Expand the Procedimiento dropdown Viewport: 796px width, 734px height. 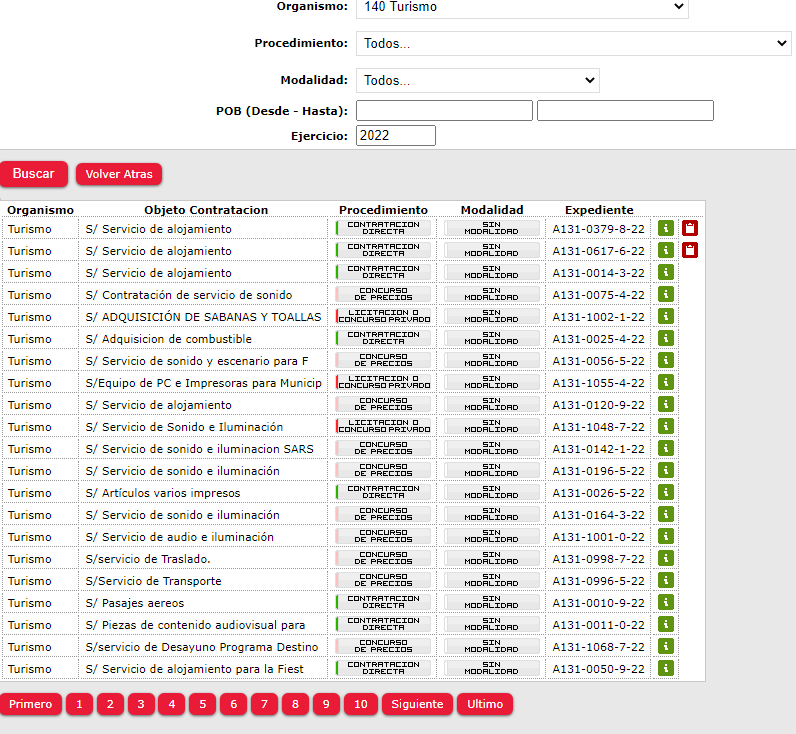pos(574,44)
